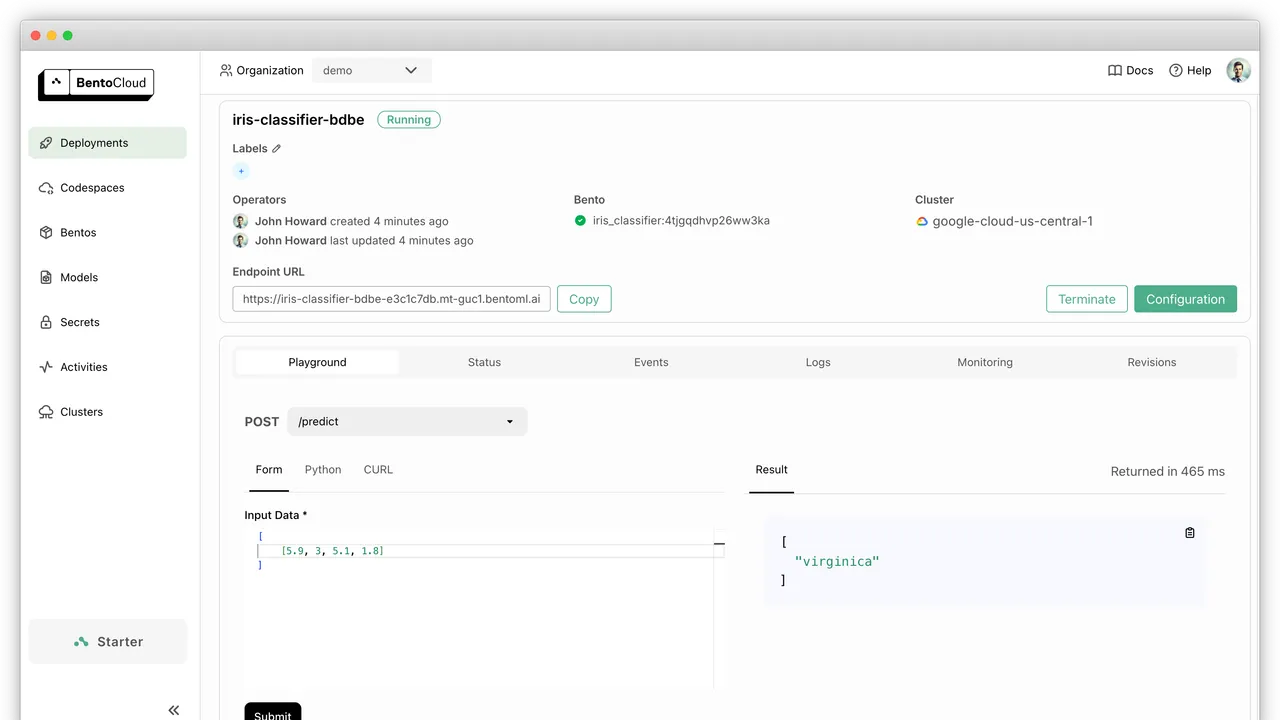Terminate the deployment
This screenshot has width=1280, height=720.
pos(1087,299)
